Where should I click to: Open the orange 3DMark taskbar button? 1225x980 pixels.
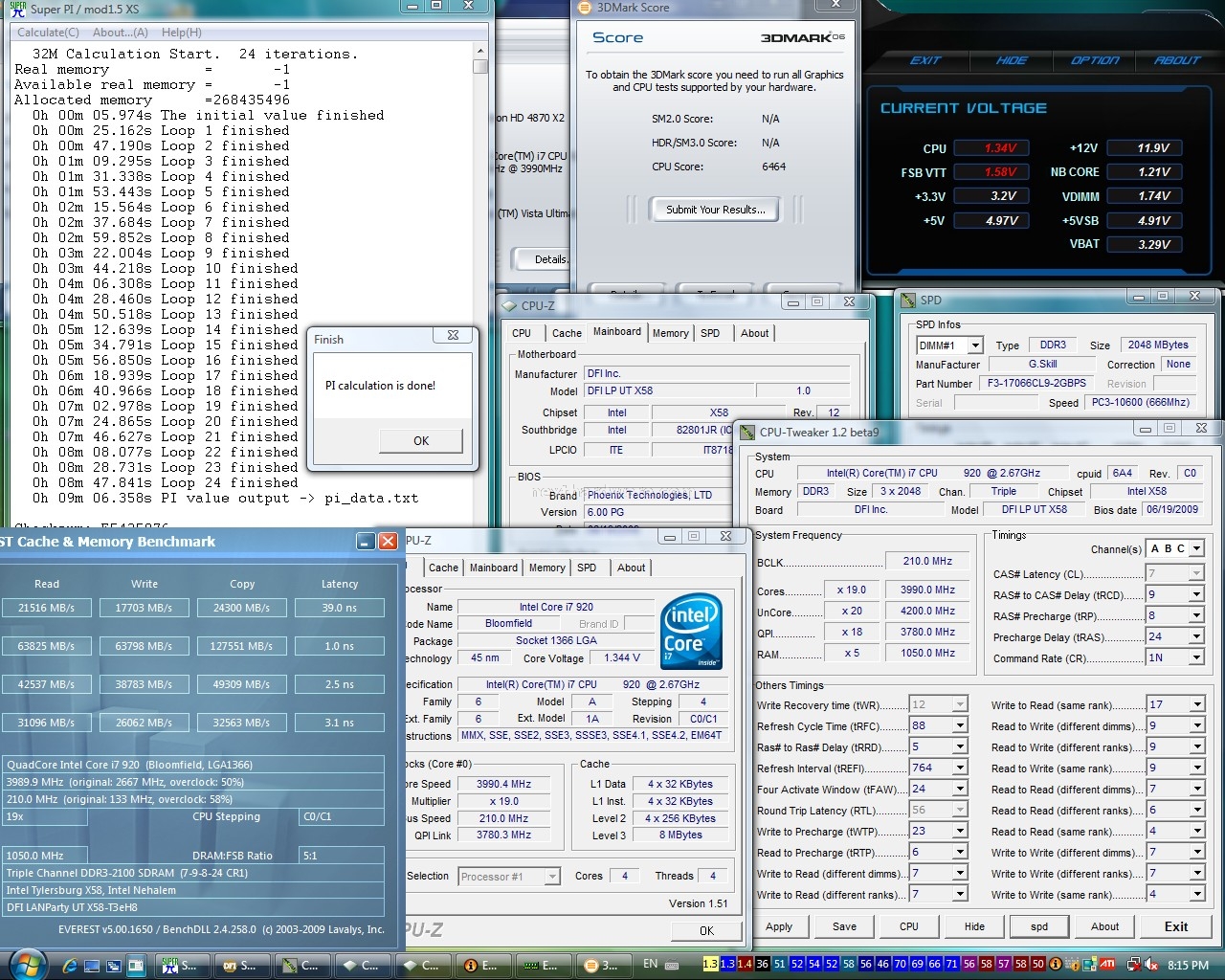pyautogui.click(x=602, y=965)
